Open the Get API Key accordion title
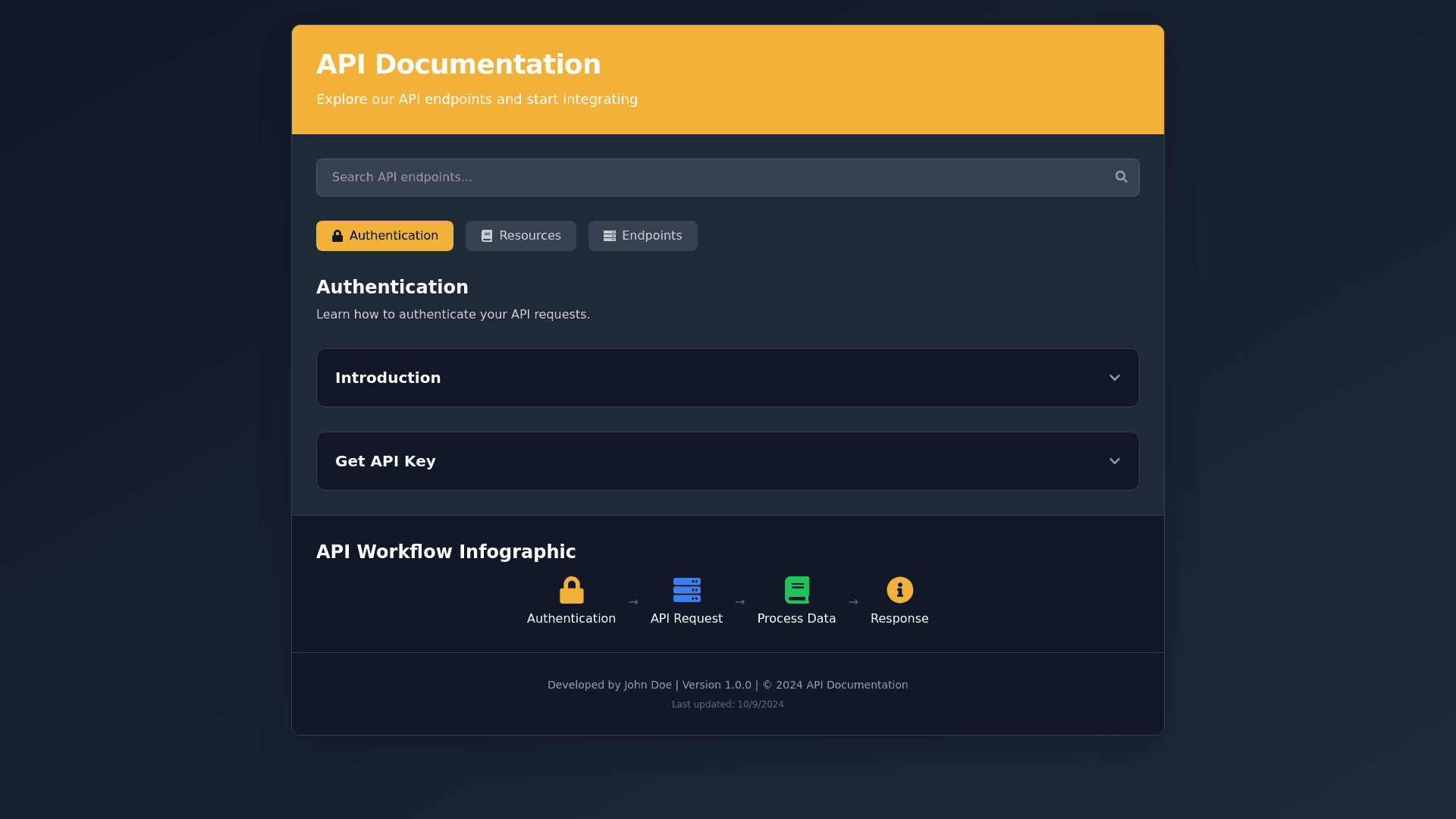The width and height of the screenshot is (1456, 819). click(385, 461)
